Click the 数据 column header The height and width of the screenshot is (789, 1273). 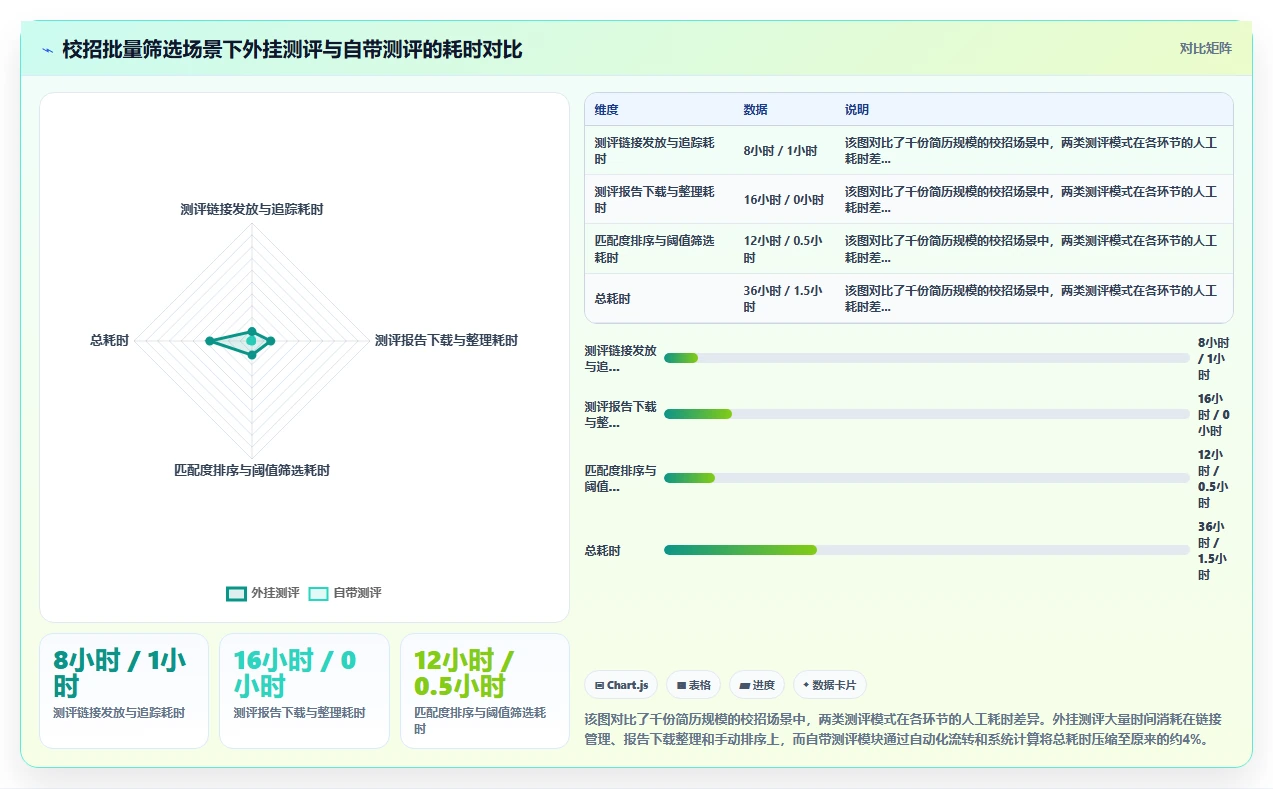tap(755, 110)
